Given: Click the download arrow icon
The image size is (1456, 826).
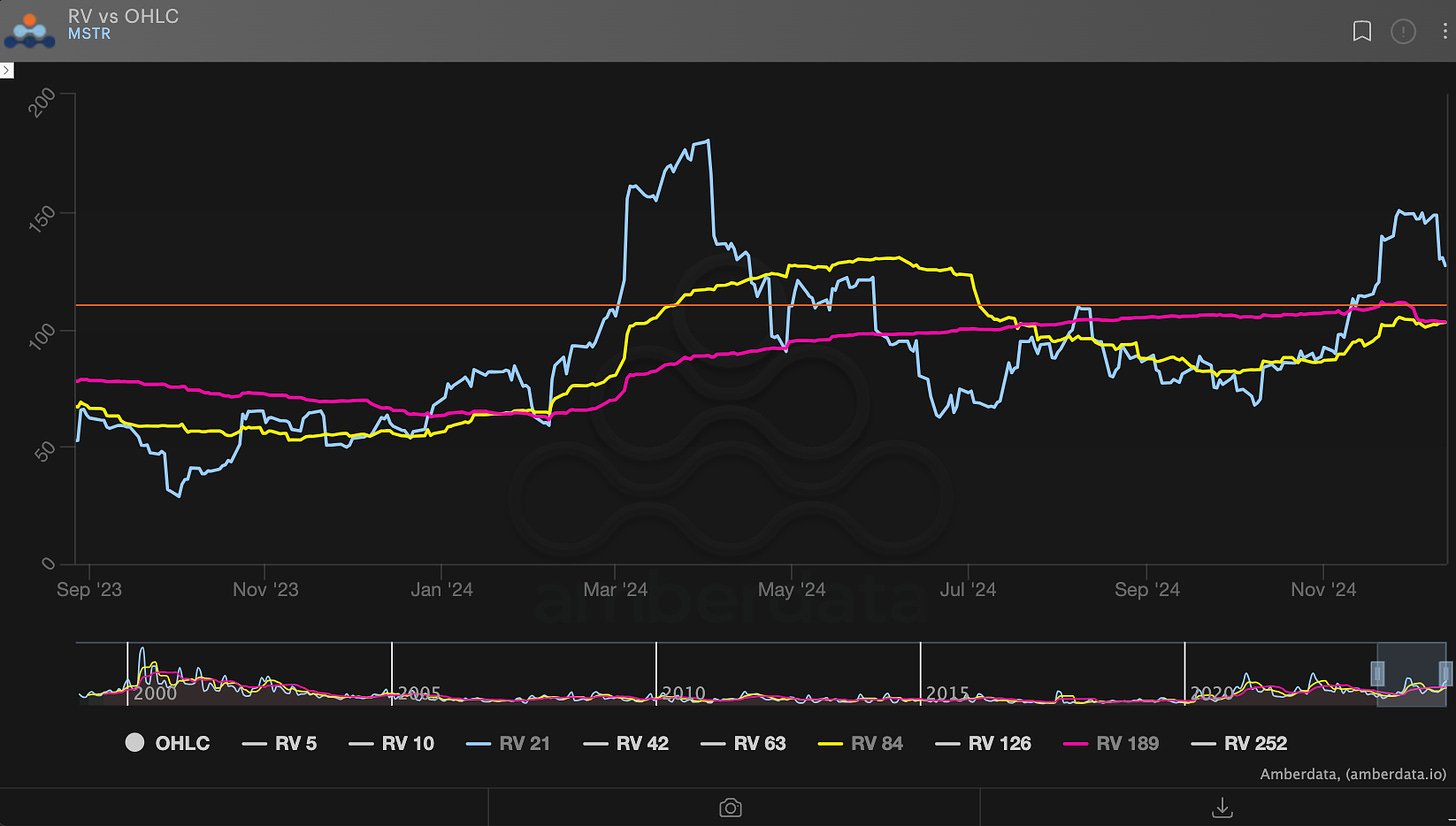Looking at the screenshot, I should pyautogui.click(x=1220, y=807).
